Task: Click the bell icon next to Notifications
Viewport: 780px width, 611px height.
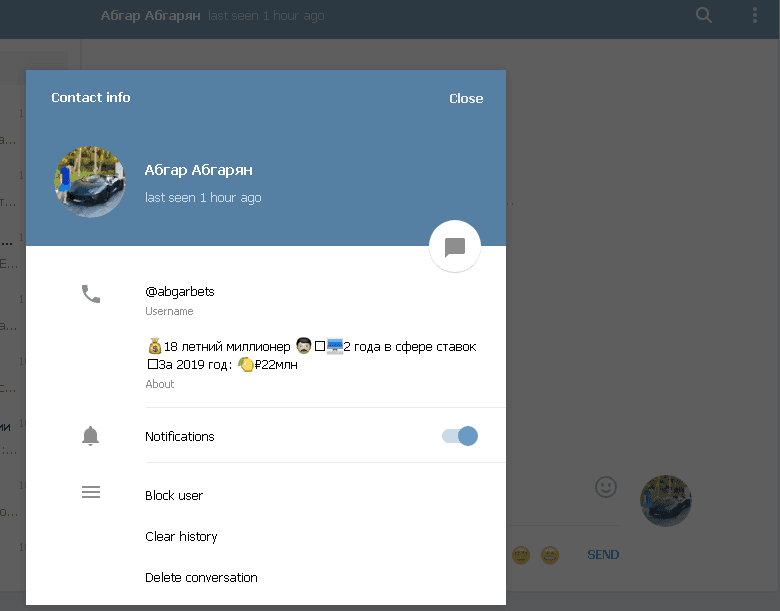Action: click(91, 436)
